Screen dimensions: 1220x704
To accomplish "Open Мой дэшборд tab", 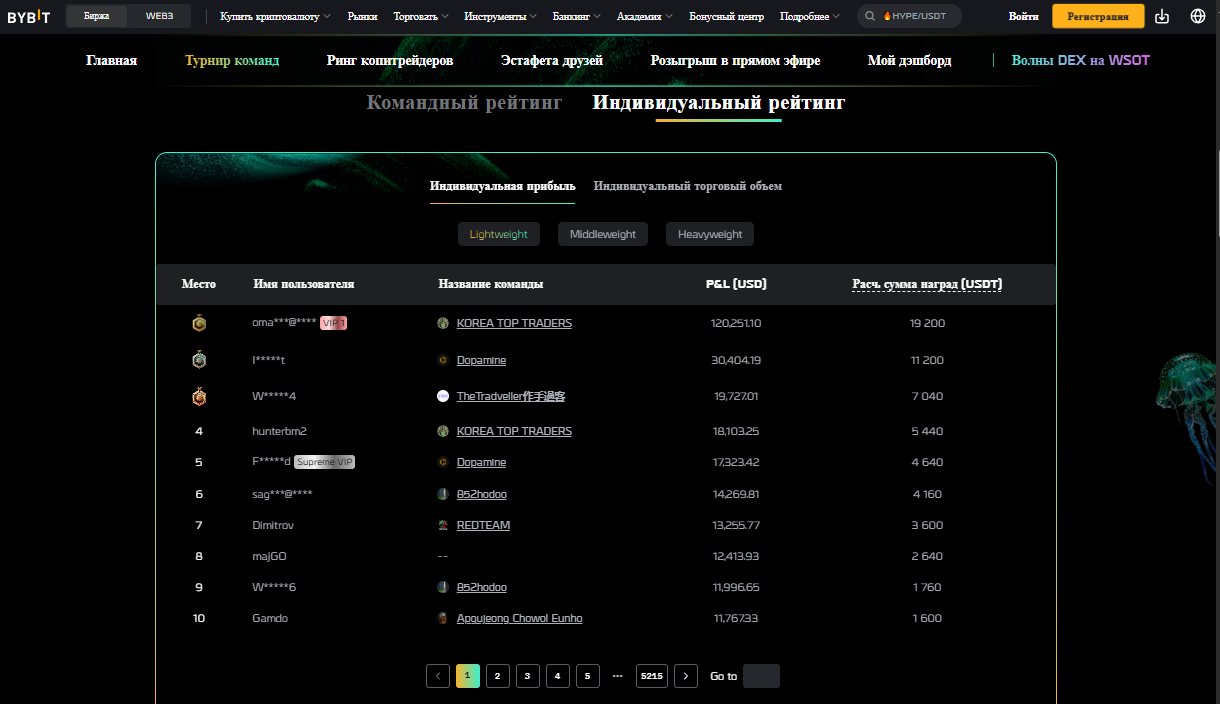I will coord(910,60).
